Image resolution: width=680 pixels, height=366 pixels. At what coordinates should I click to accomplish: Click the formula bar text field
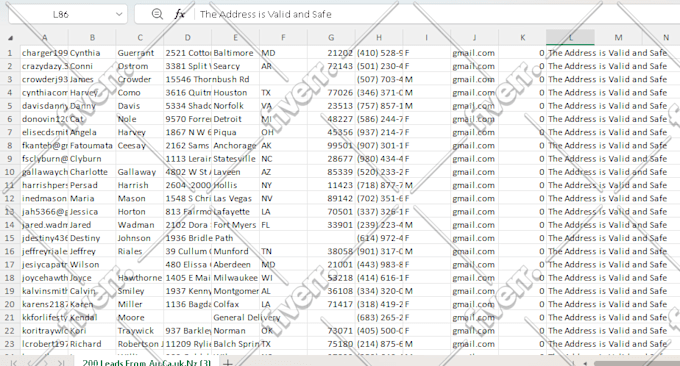pyautogui.click(x=438, y=14)
